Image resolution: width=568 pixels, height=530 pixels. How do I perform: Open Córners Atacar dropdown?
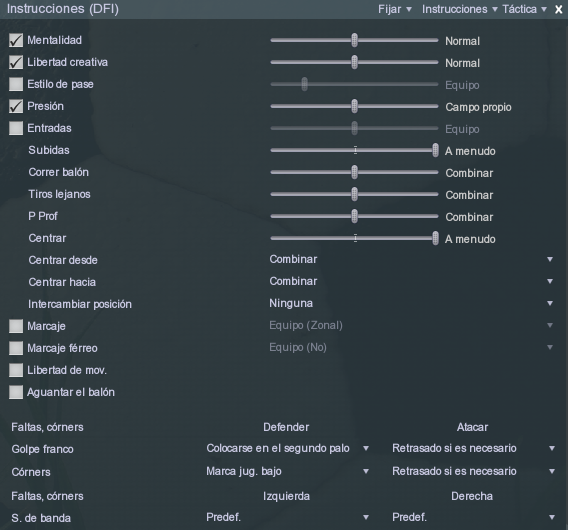pyautogui.click(x=473, y=471)
